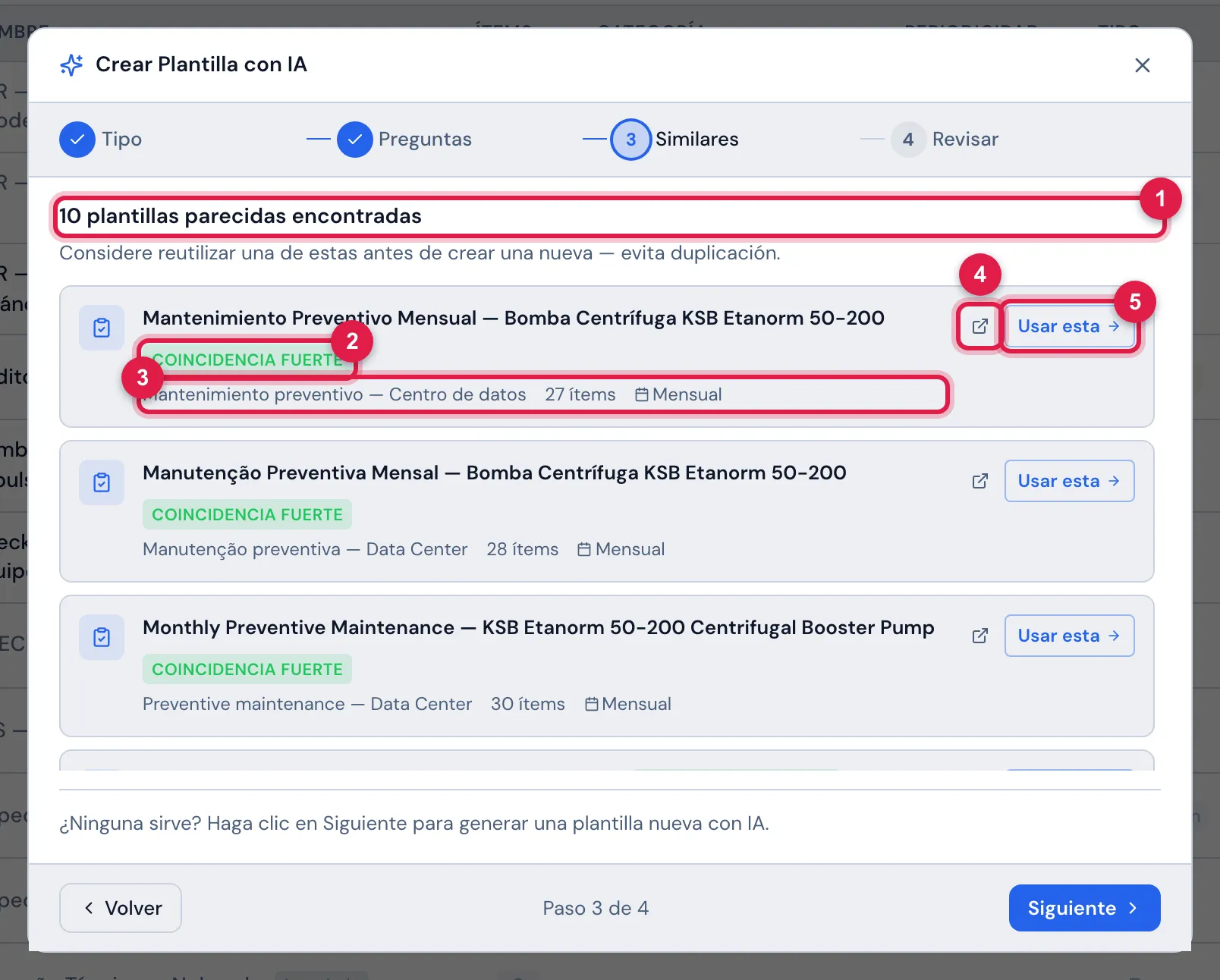Viewport: 1220px width, 980px height.
Task: Use the Manutenção Preventiva Mensal template
Action: (x=1069, y=481)
